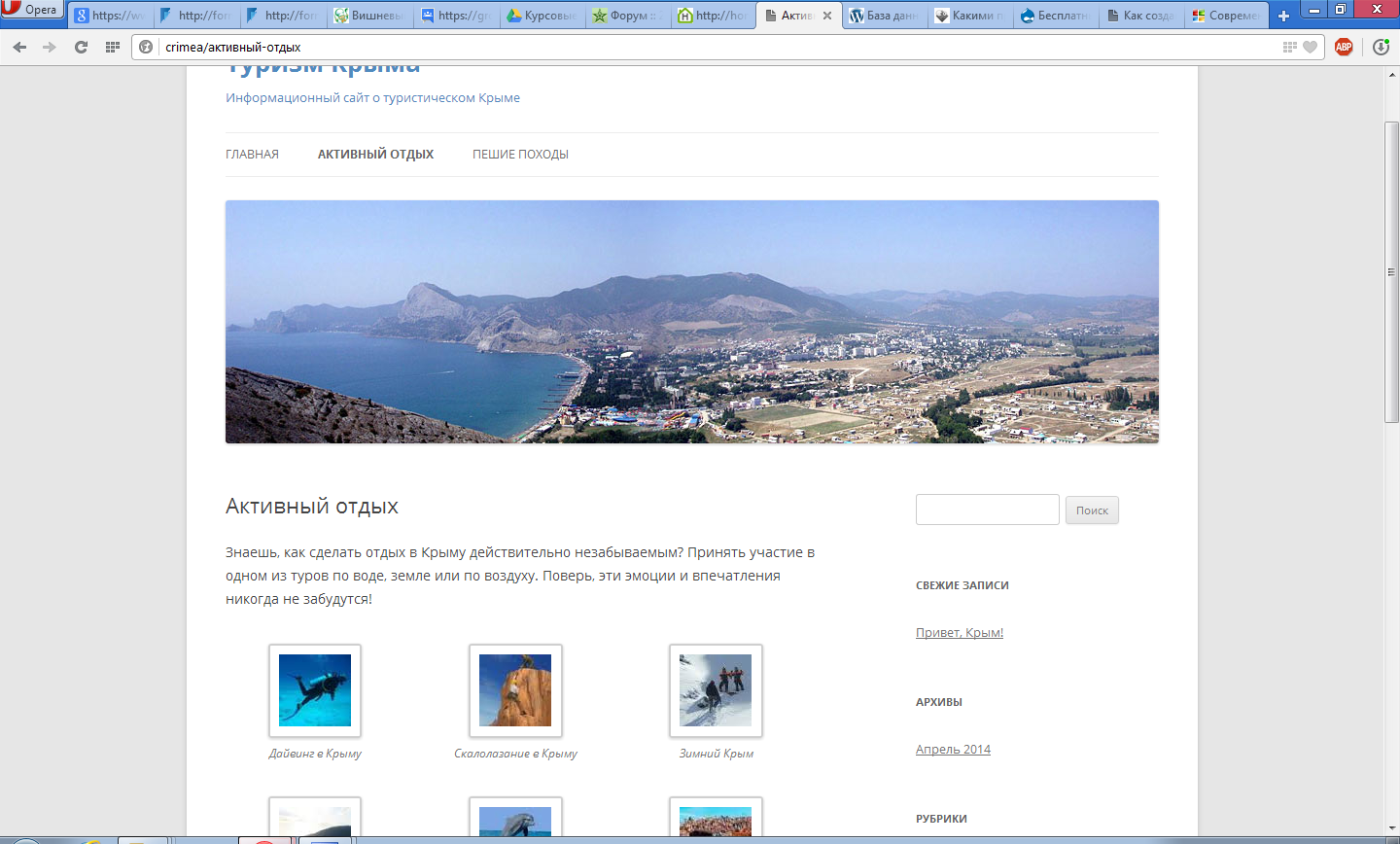Switch to the first http://for tab

tap(196, 16)
